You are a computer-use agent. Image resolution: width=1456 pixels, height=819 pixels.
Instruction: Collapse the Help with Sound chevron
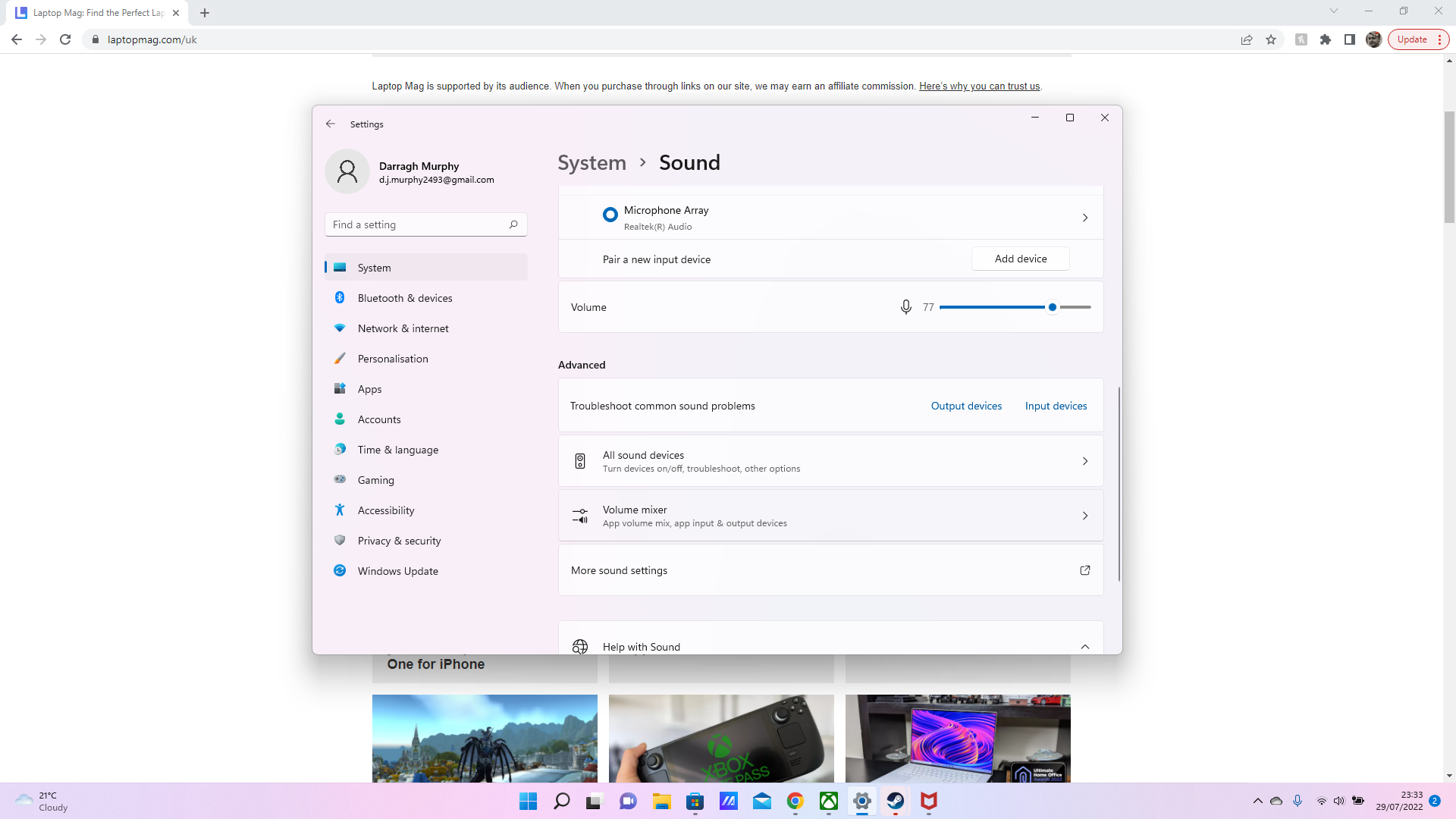(1085, 647)
